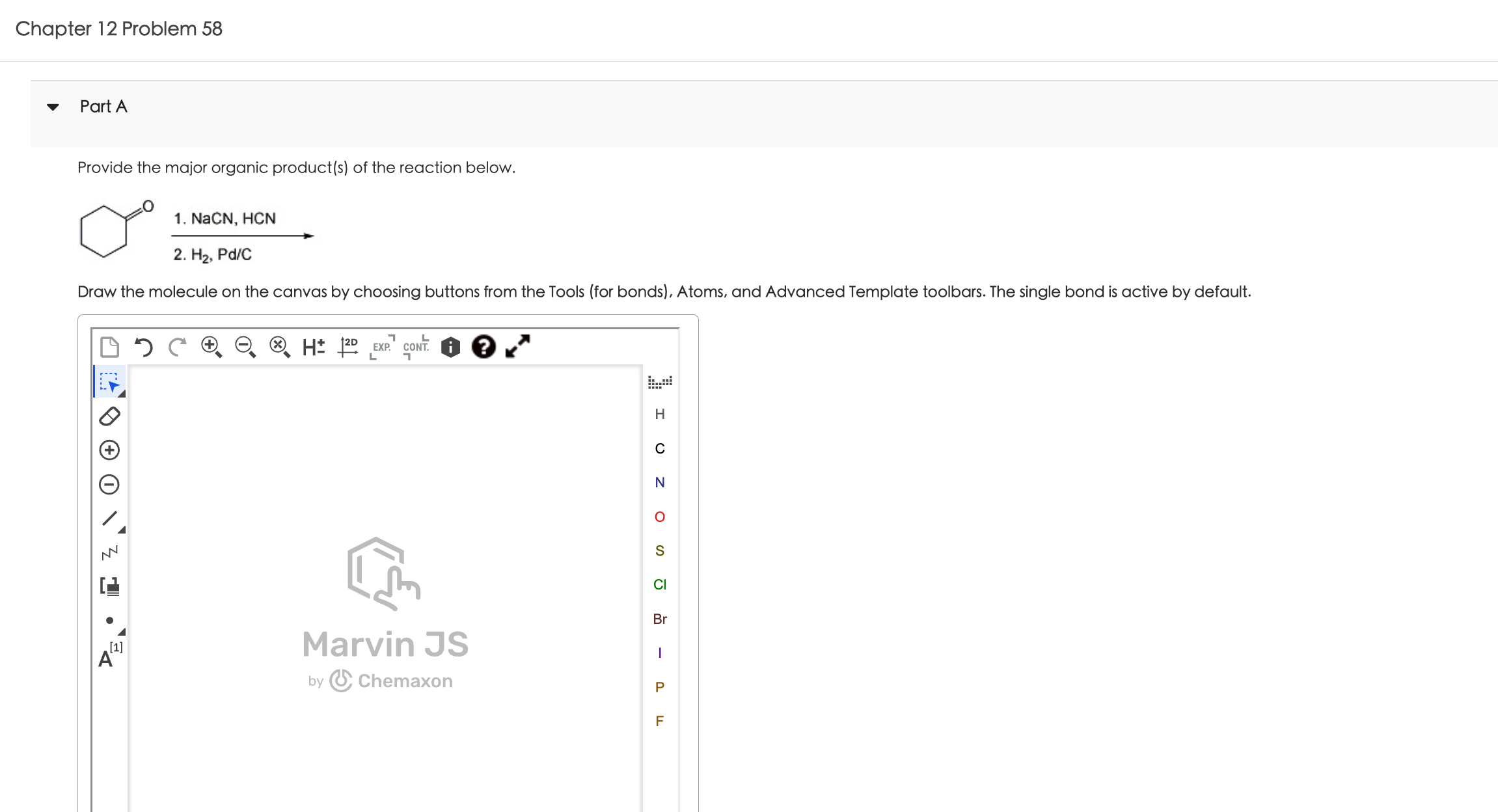Select the Oxygen atom button

[660, 517]
